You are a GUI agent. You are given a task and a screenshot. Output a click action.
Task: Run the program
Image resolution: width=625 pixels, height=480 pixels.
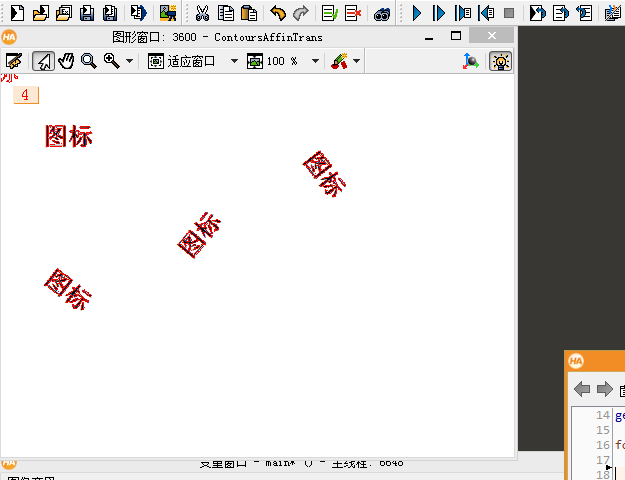[x=417, y=13]
